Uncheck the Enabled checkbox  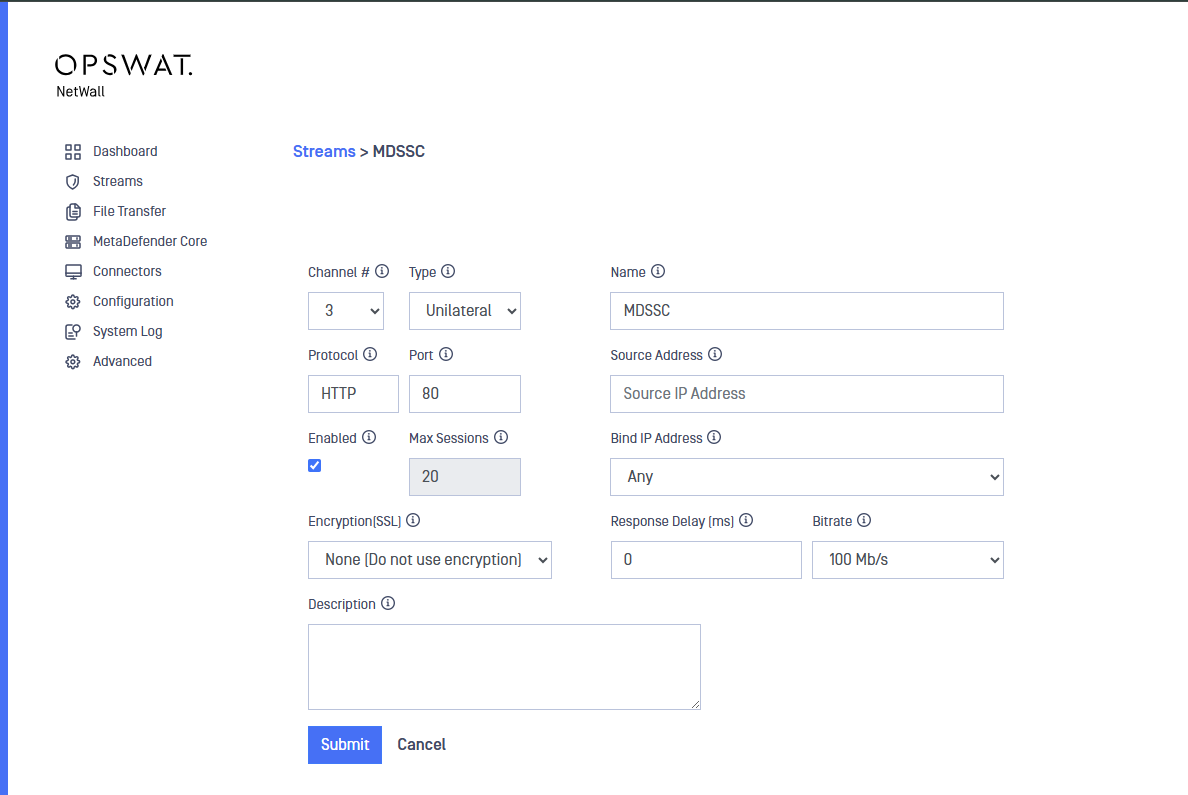click(314, 465)
